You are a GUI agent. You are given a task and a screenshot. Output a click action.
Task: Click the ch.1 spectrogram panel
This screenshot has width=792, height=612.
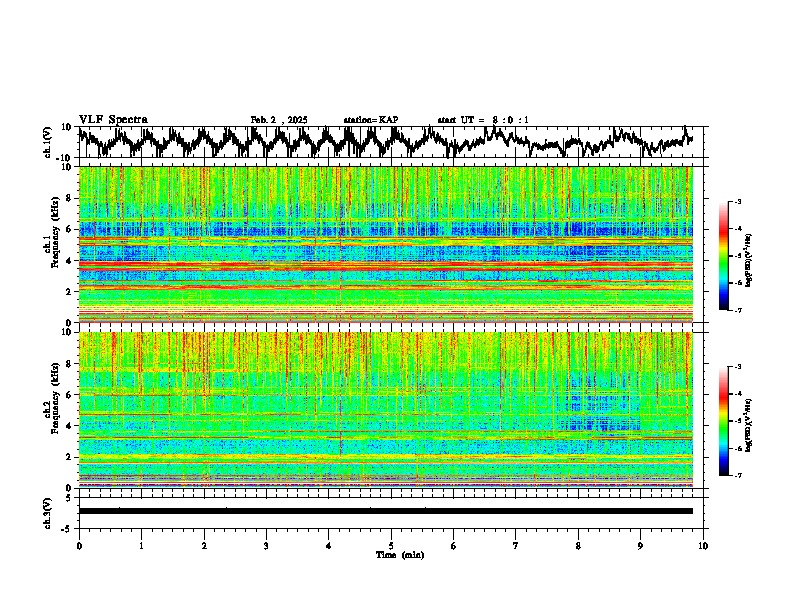tap(386, 244)
